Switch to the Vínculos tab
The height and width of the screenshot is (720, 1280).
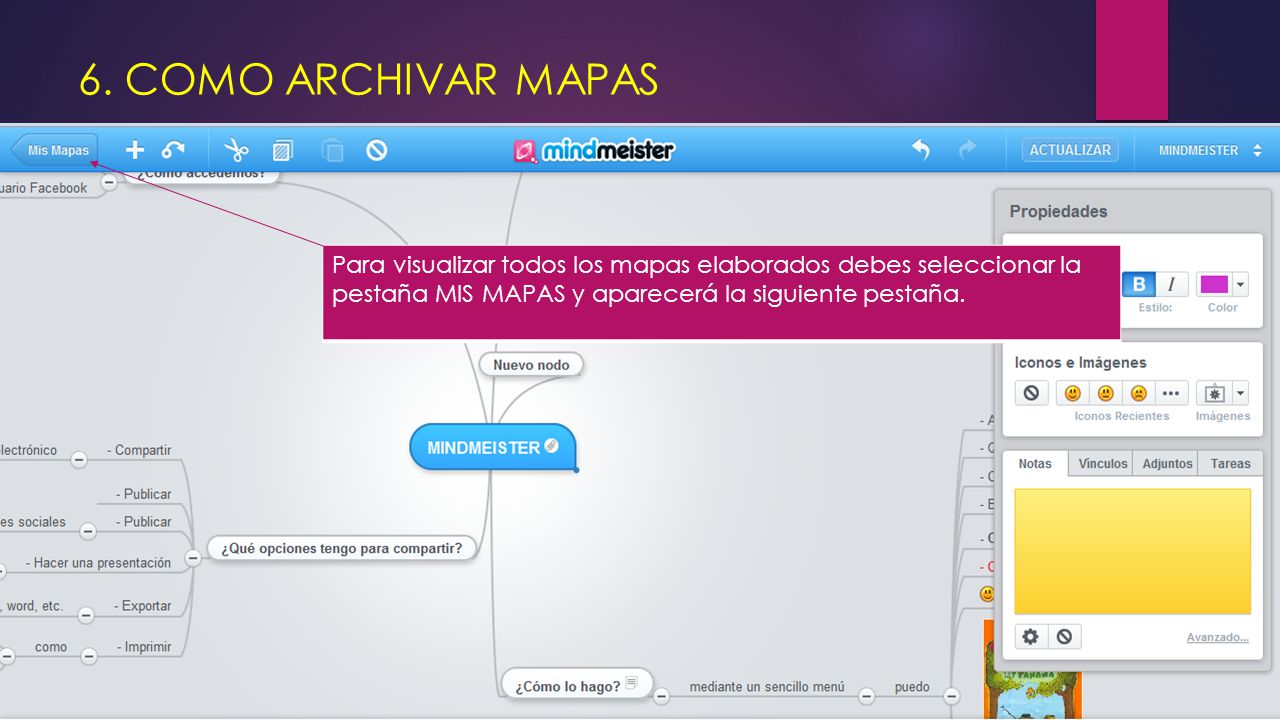click(x=1103, y=464)
